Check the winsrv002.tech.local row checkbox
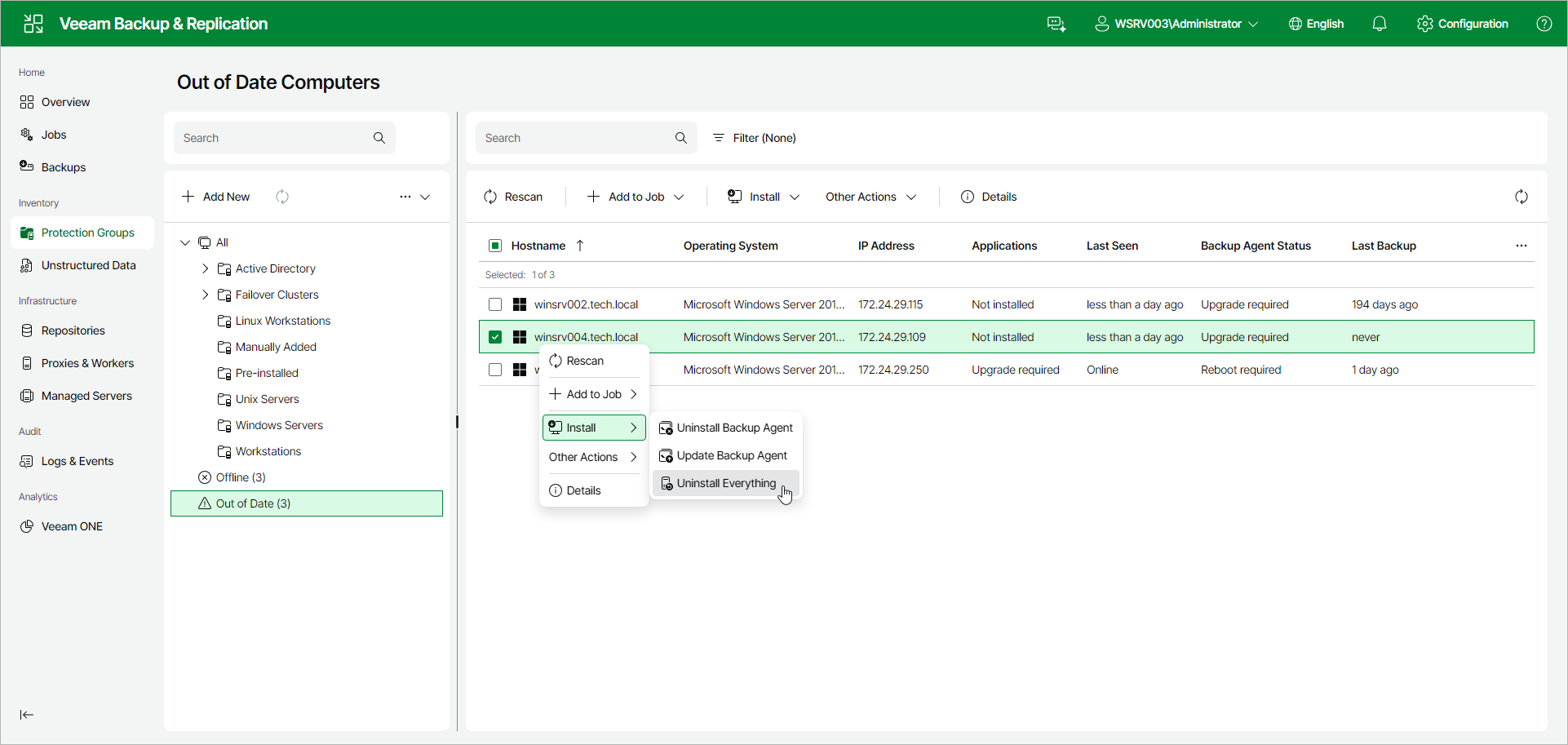The width and height of the screenshot is (1568, 745). point(495,304)
